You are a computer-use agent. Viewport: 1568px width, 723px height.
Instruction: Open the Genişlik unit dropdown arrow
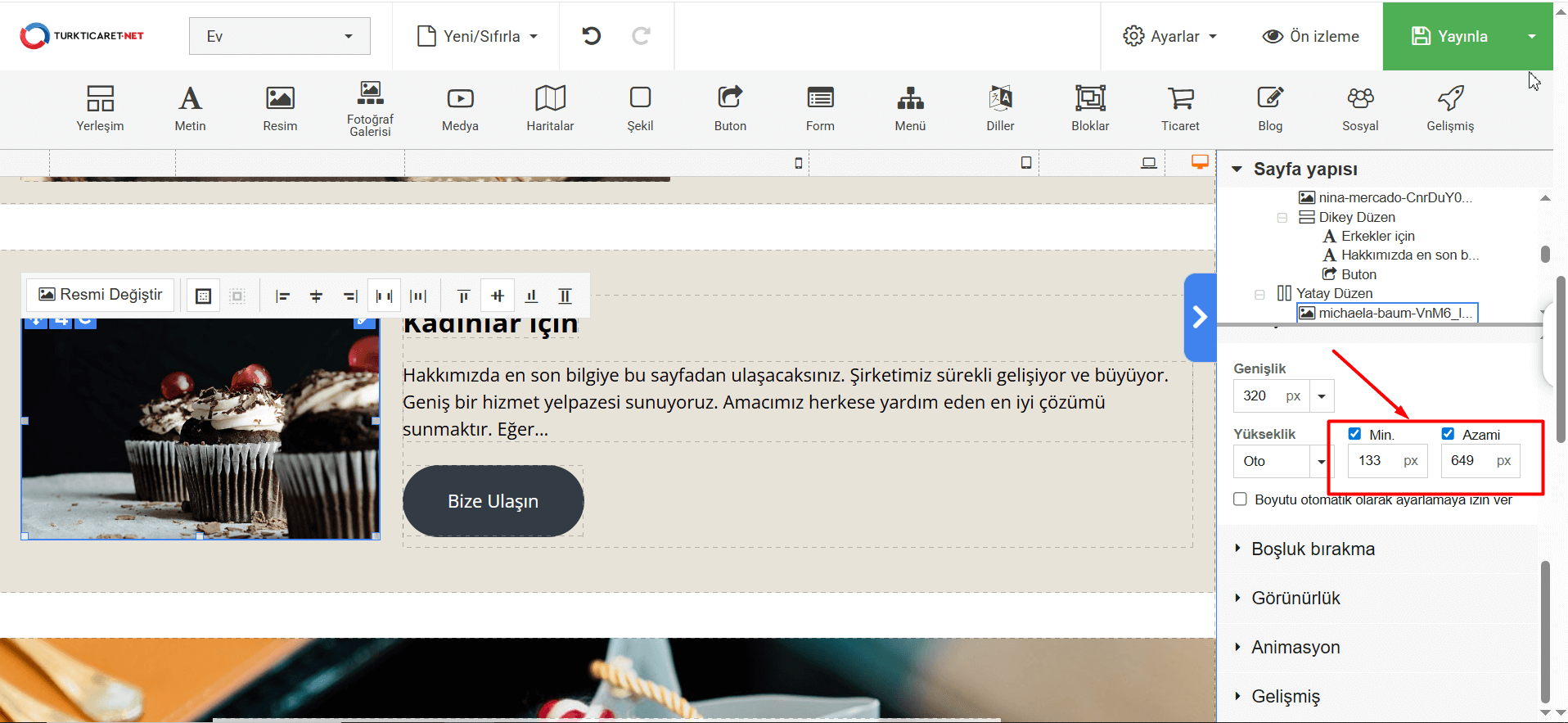click(x=1322, y=395)
